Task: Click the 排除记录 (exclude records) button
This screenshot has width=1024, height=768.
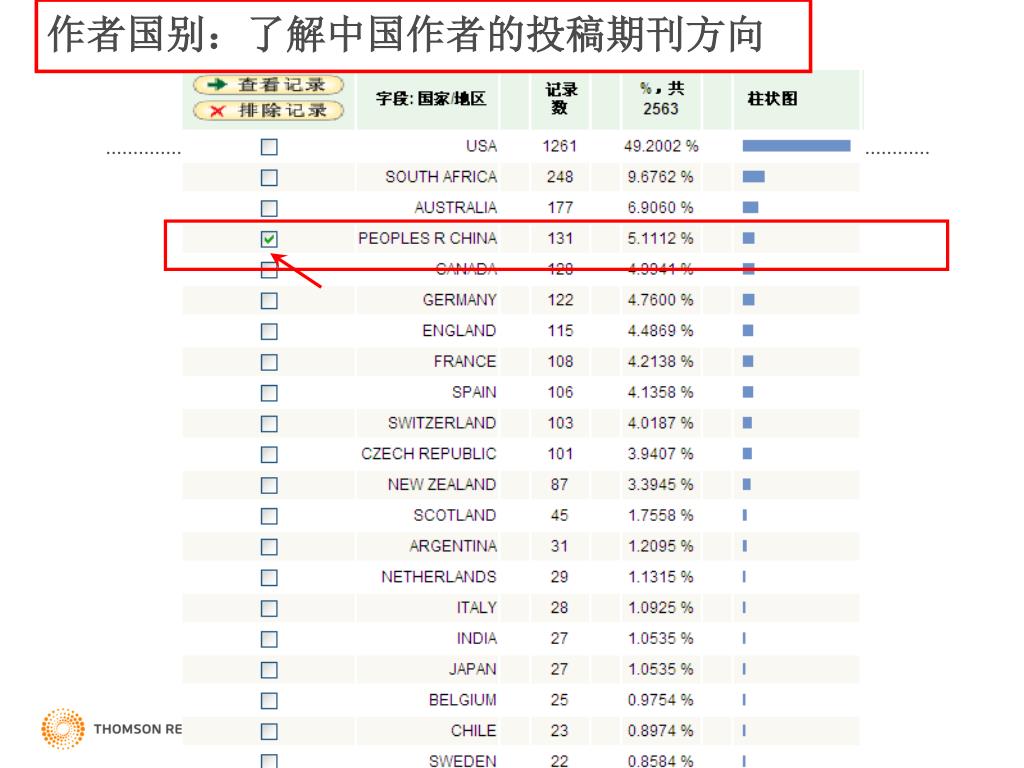Action: pos(267,110)
